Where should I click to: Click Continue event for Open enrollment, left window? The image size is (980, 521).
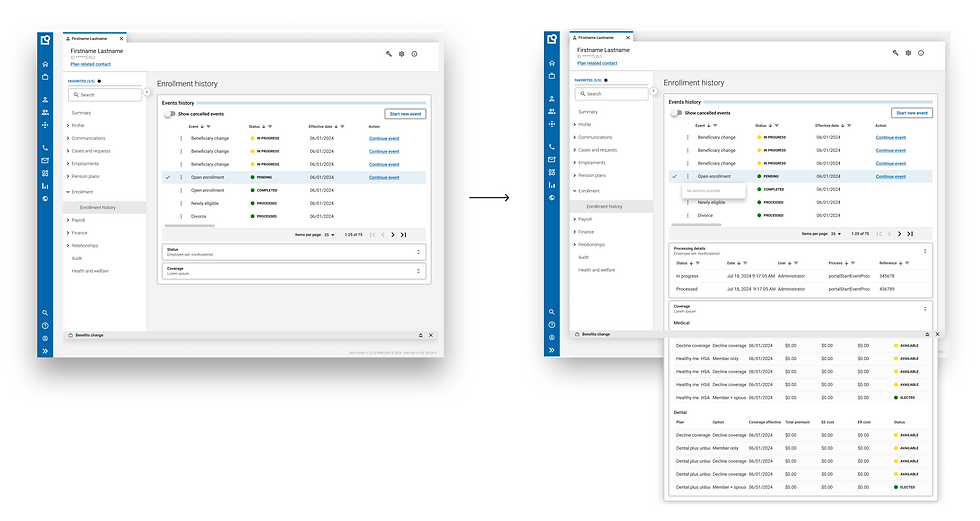pos(384,177)
